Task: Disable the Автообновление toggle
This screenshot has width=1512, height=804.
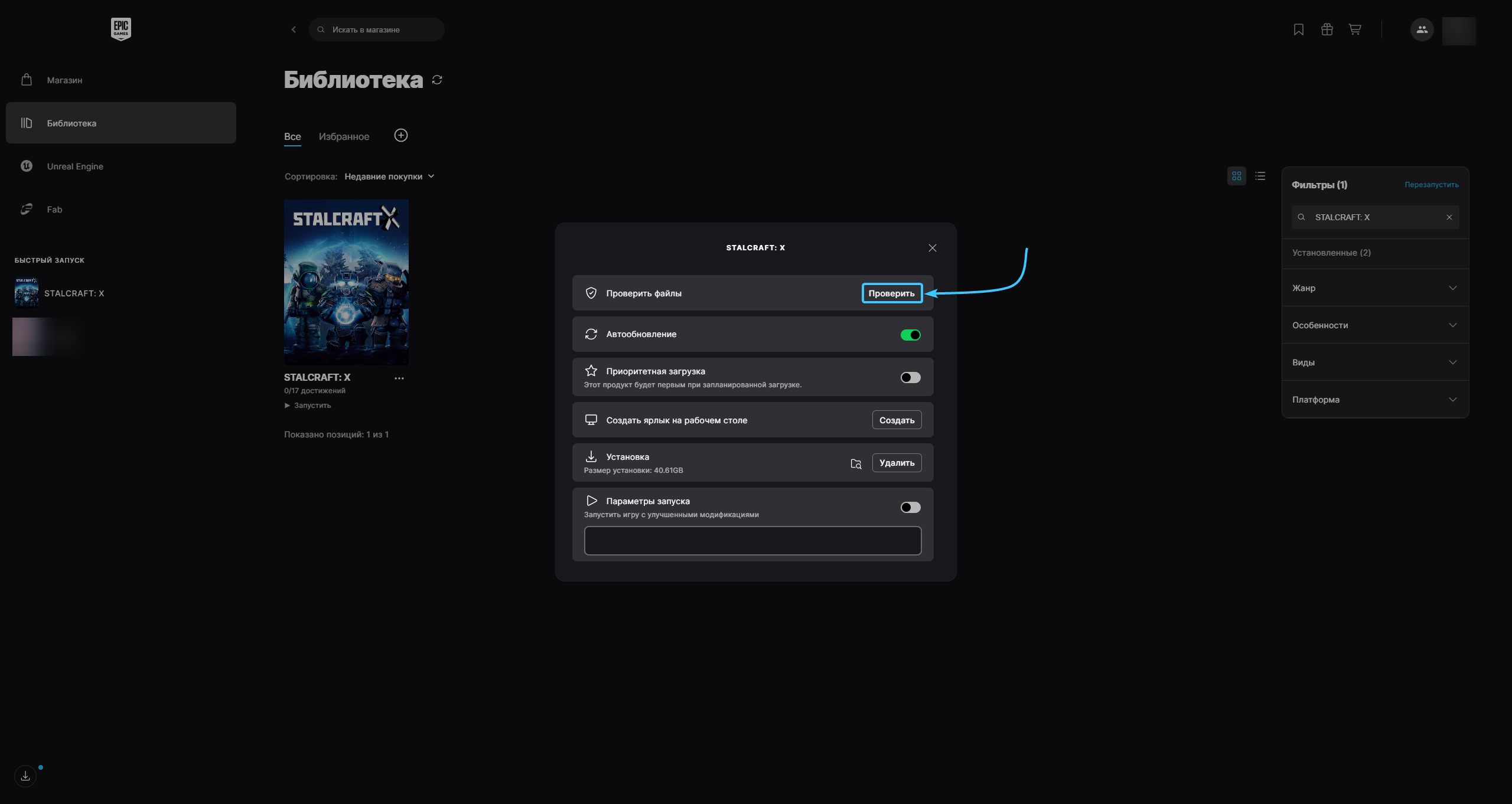Action: pos(910,335)
